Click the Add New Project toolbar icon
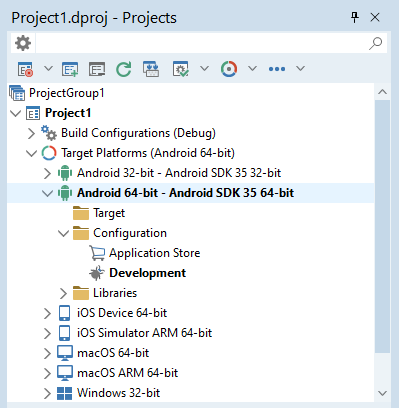This screenshot has width=399, height=408. pos(70,69)
